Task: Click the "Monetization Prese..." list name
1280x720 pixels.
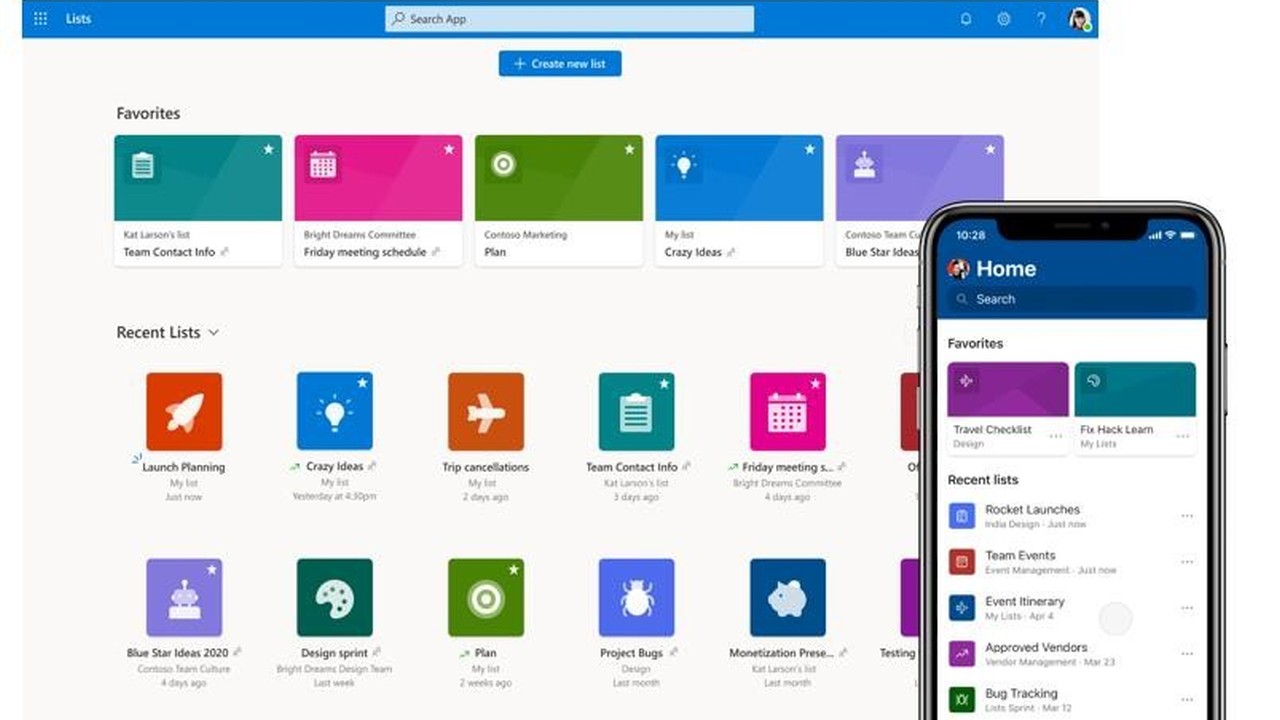Action: [782, 653]
